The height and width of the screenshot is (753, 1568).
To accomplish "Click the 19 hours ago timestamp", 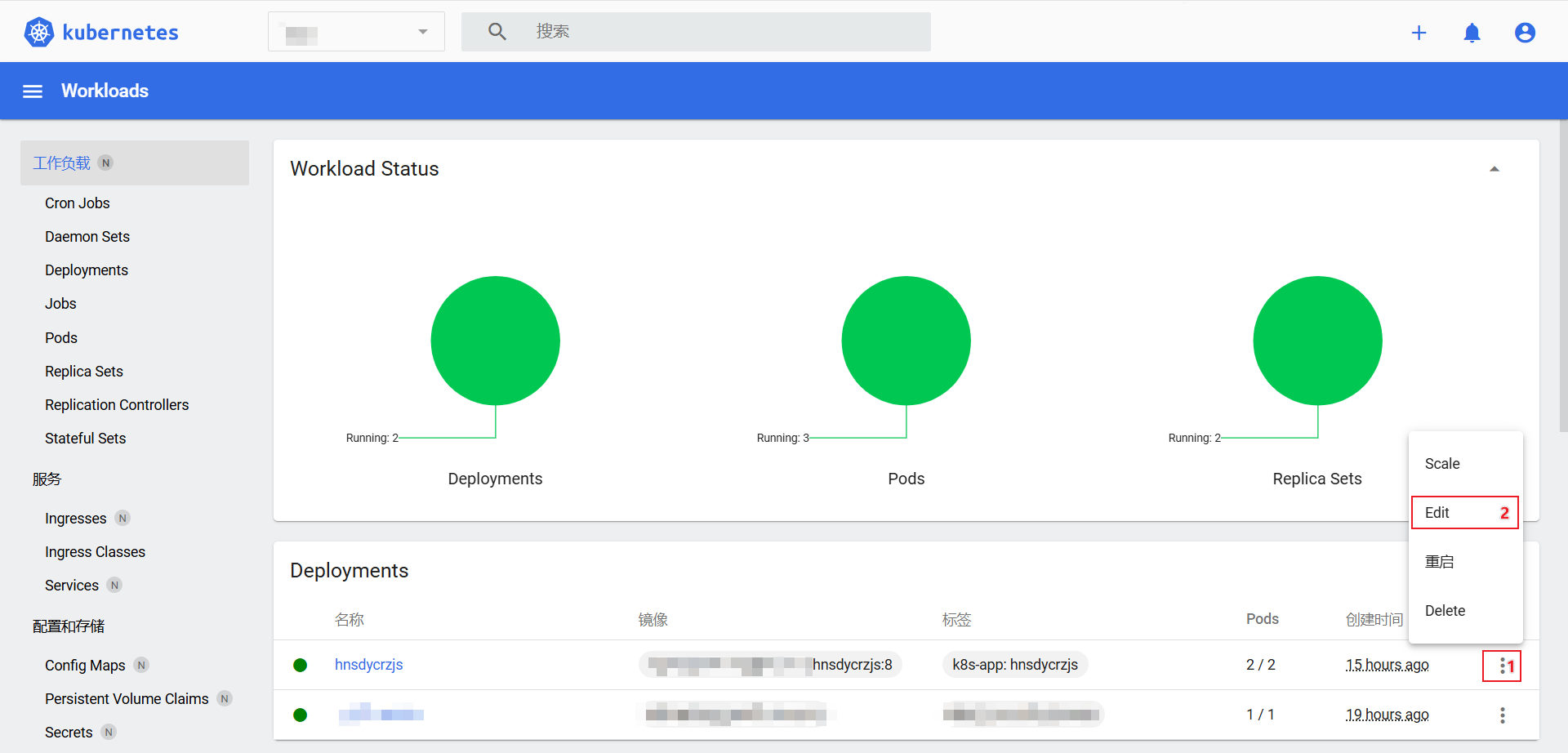I will 1387,715.
